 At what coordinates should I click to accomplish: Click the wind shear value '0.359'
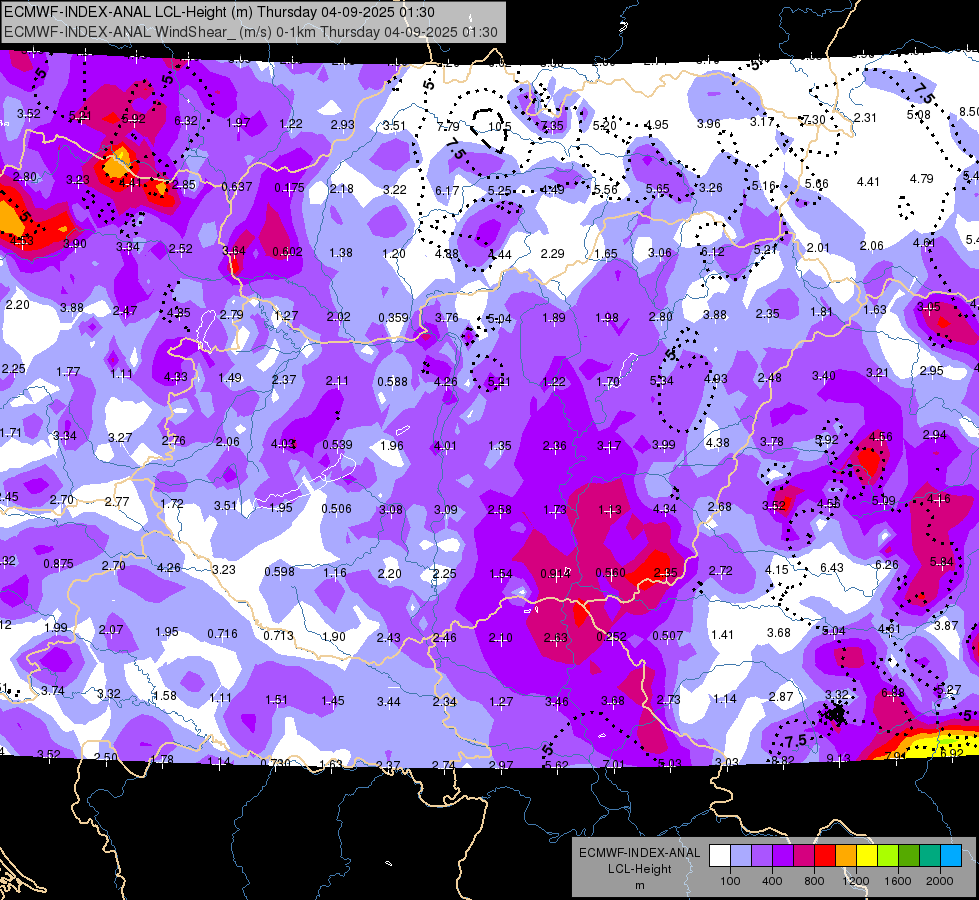[x=393, y=318]
